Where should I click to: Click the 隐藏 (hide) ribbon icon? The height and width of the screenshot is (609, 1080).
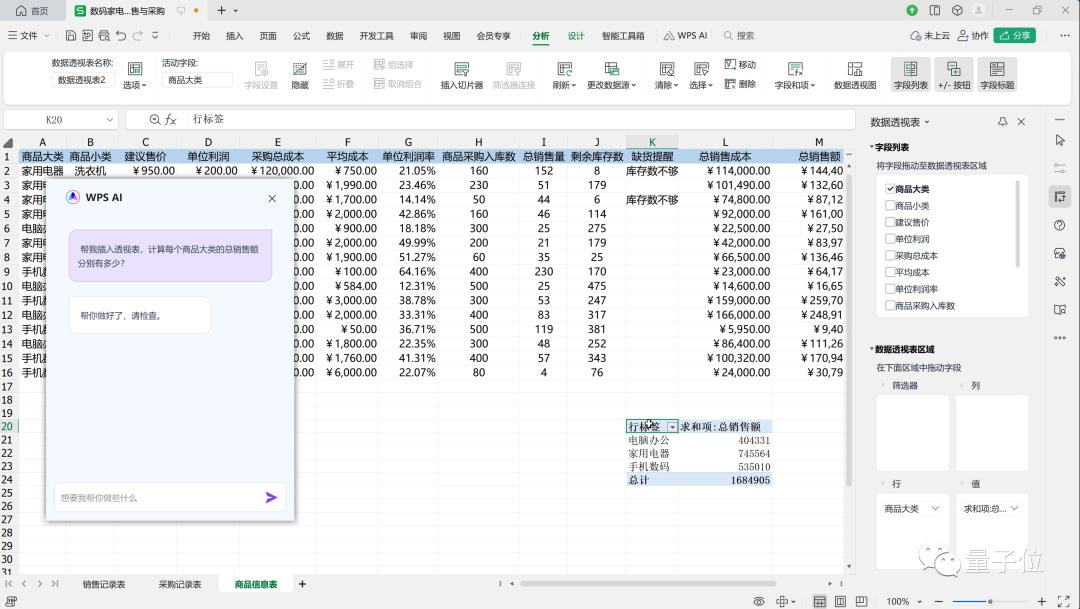point(300,69)
